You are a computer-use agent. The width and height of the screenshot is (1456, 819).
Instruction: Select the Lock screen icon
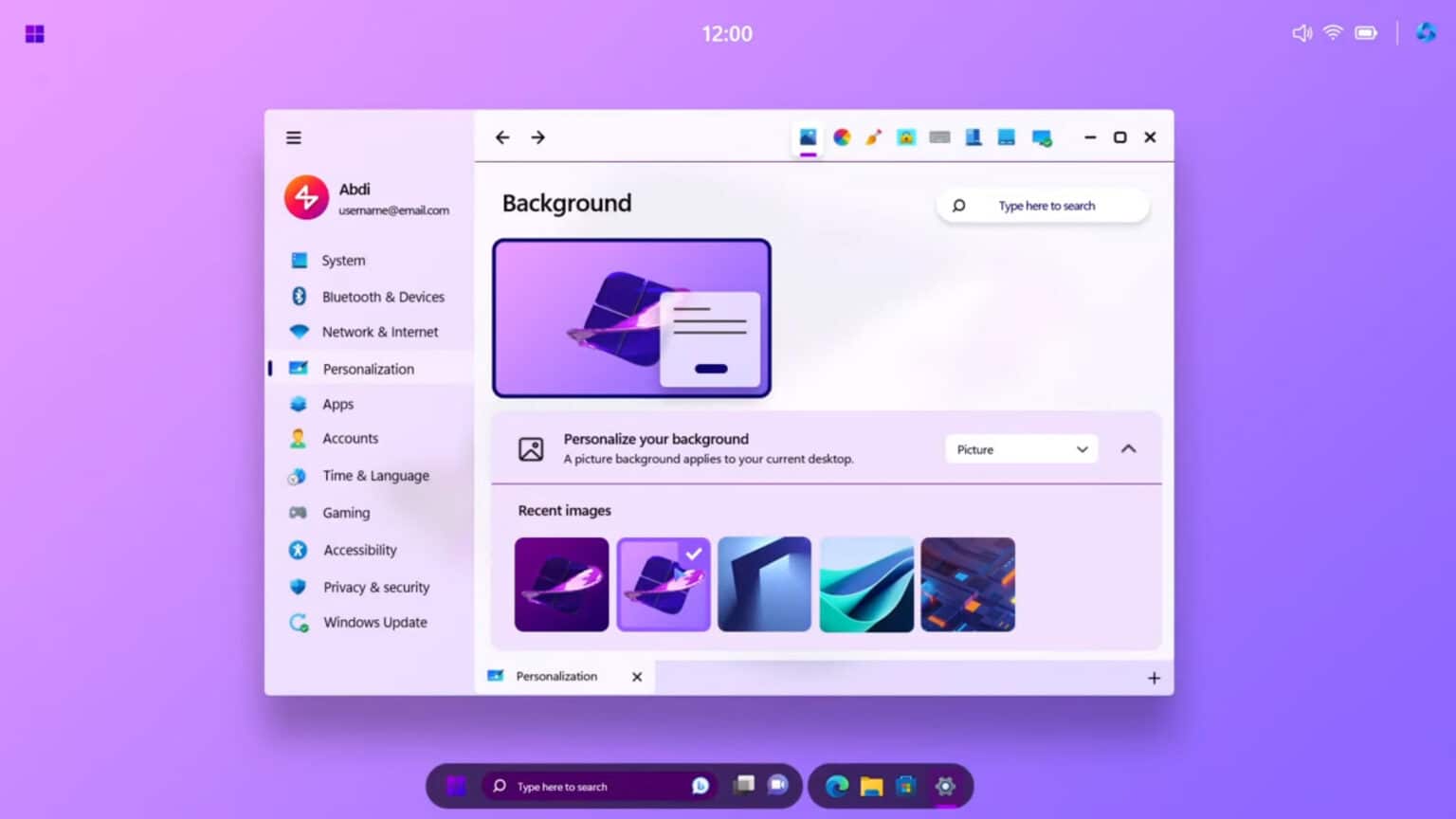[906, 136]
